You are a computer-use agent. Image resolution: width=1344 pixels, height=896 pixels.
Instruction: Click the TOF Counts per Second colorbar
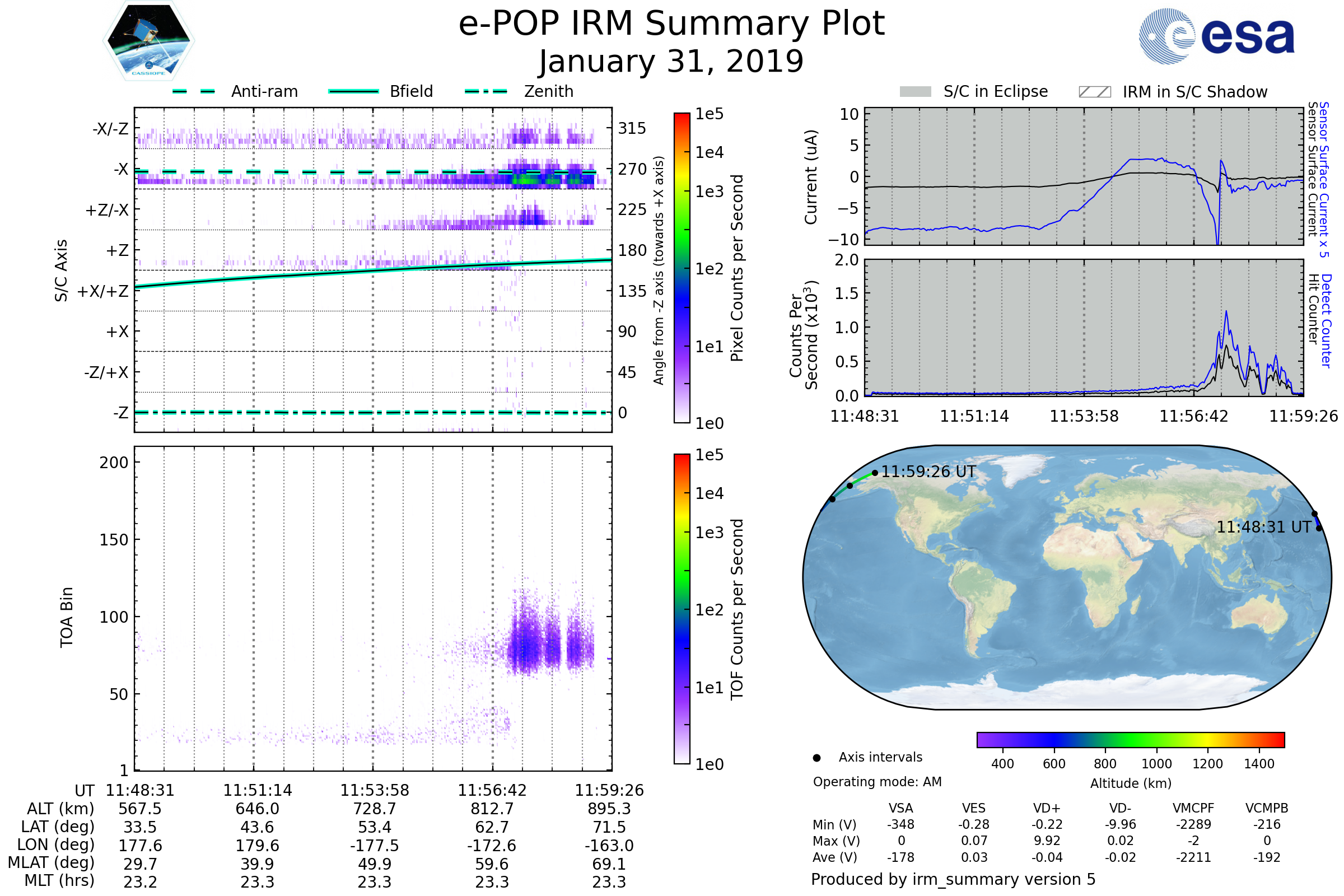point(682,609)
